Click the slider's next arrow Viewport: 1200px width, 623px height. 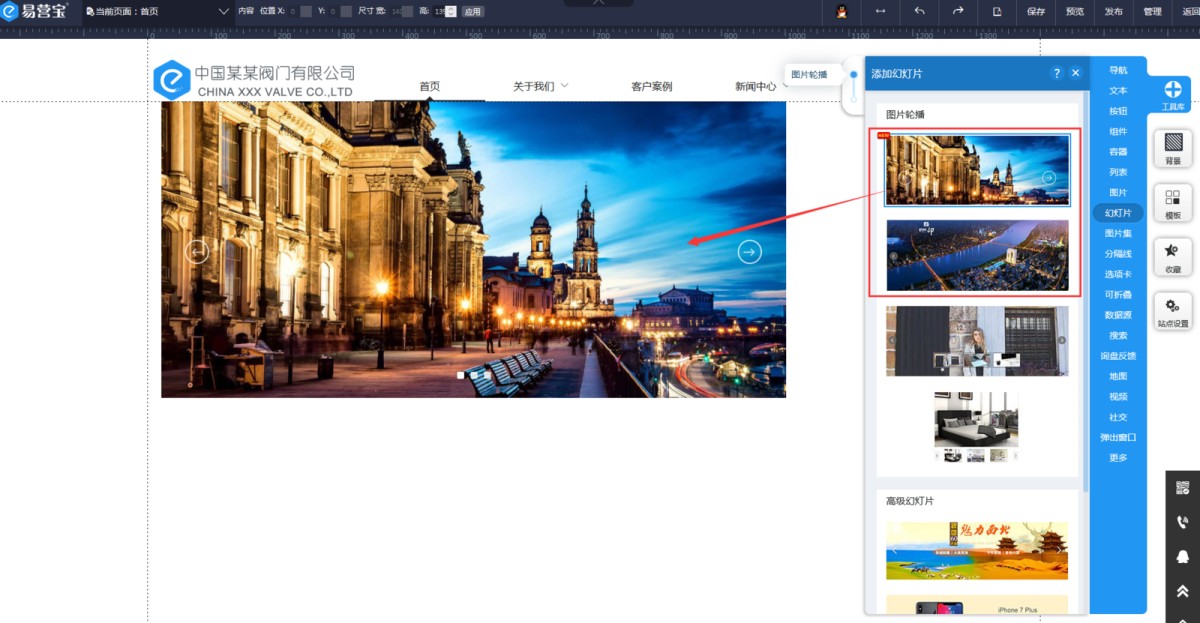tap(749, 252)
